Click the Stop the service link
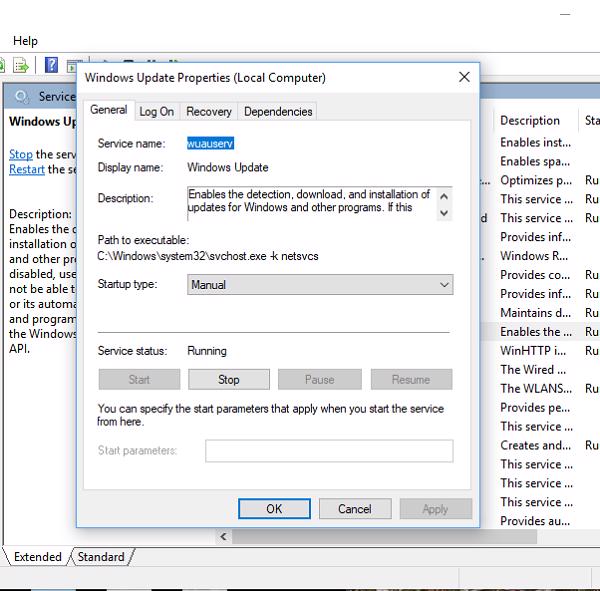The height and width of the screenshot is (591, 600). [x=21, y=154]
